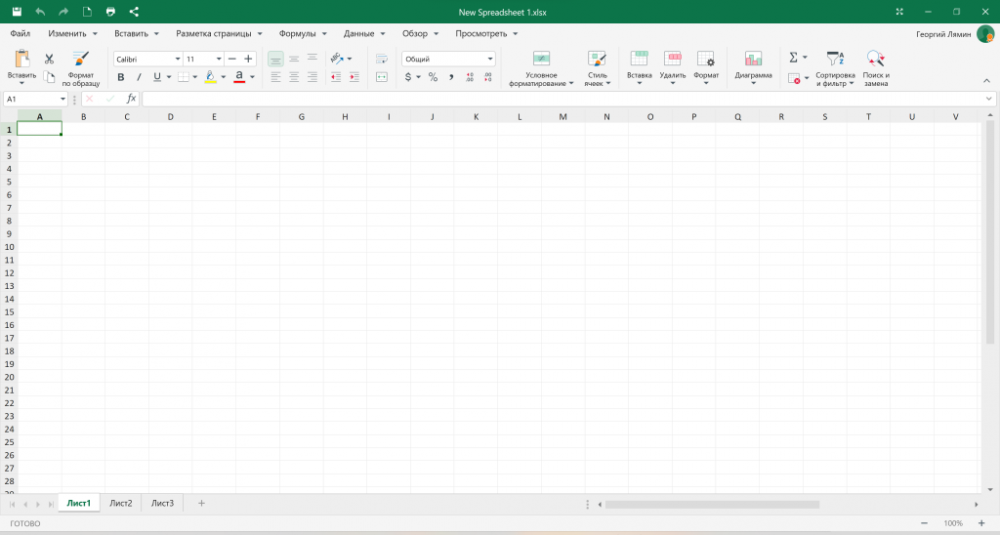
Task: Zoom in with the status bar plus
Action: tap(982, 523)
